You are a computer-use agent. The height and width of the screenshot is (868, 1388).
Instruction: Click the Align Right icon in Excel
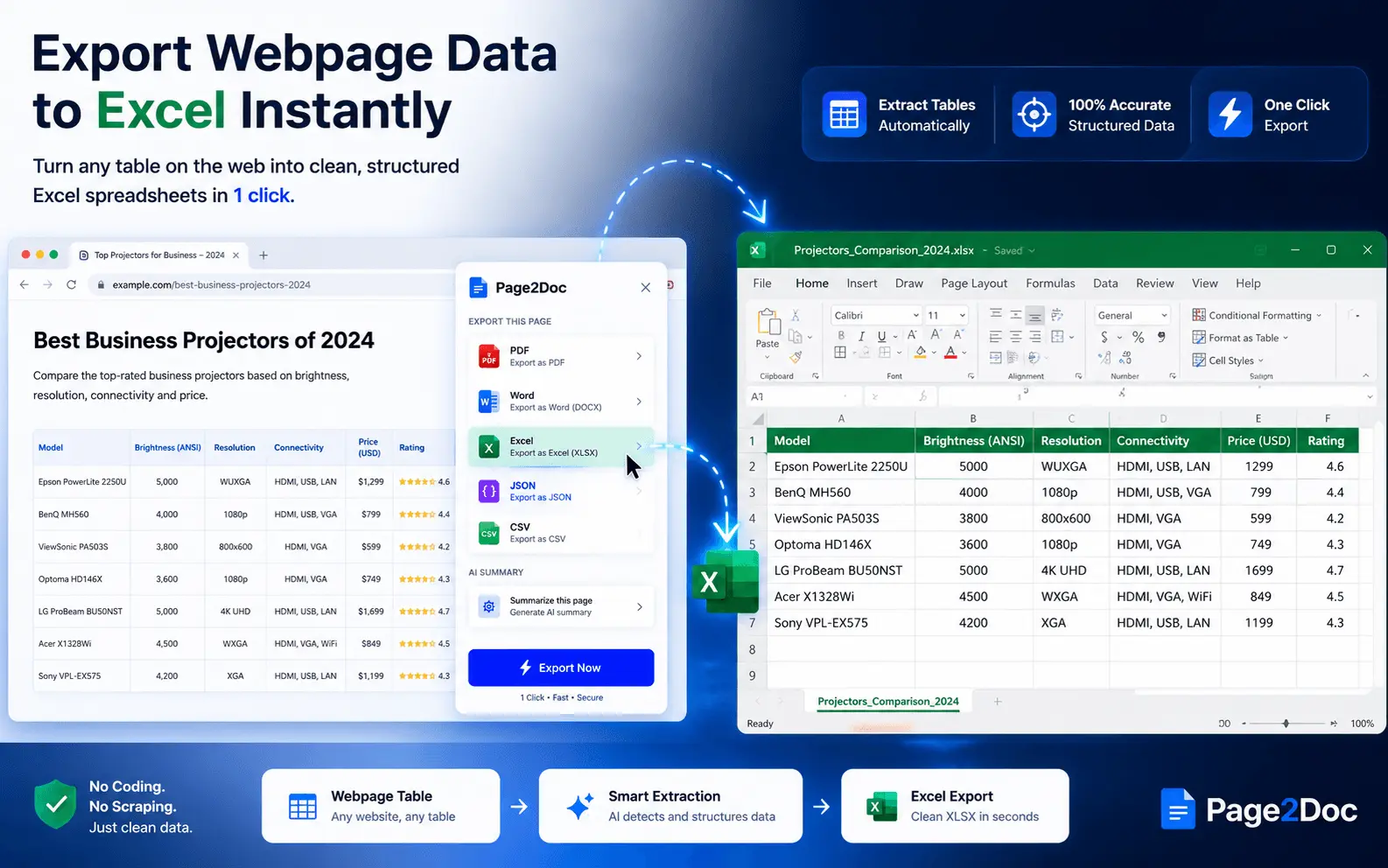(x=1035, y=336)
